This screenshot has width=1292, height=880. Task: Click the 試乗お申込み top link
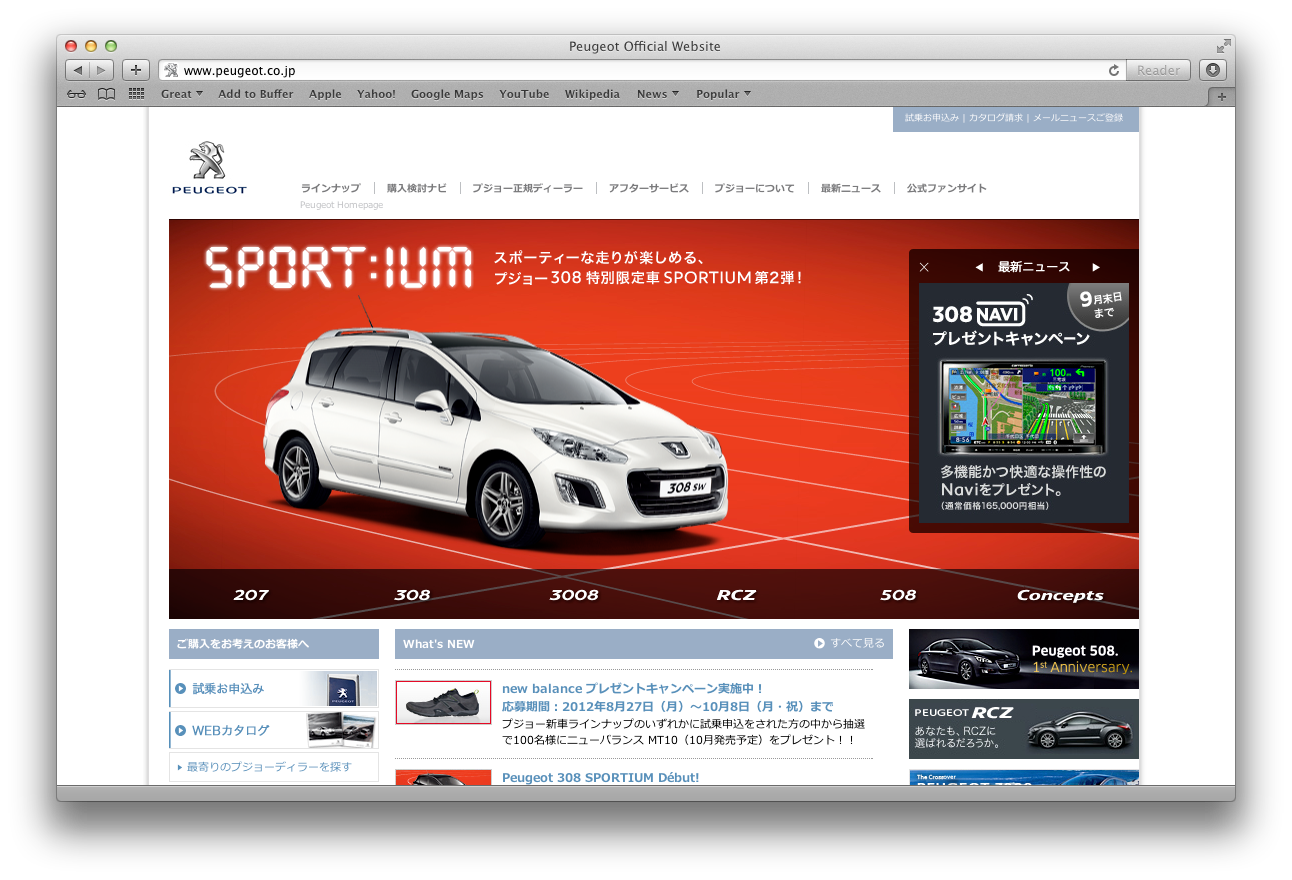(932, 118)
